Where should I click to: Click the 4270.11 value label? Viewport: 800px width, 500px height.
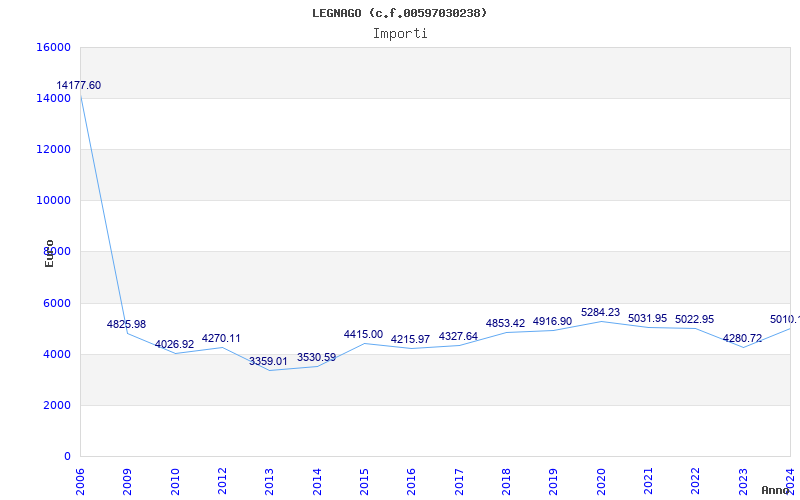click(221, 338)
